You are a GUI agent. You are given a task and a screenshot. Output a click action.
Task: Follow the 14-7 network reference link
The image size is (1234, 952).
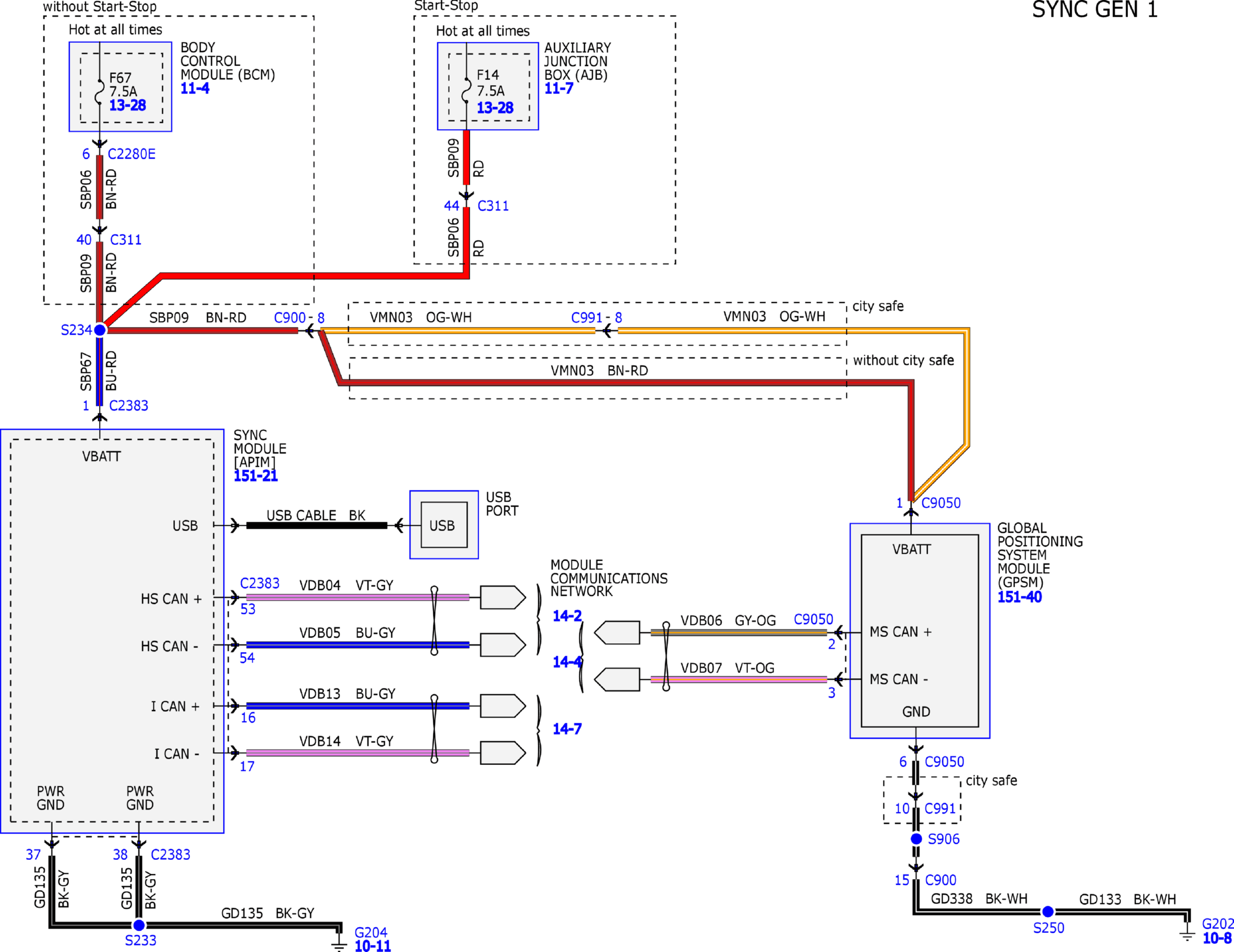click(567, 729)
